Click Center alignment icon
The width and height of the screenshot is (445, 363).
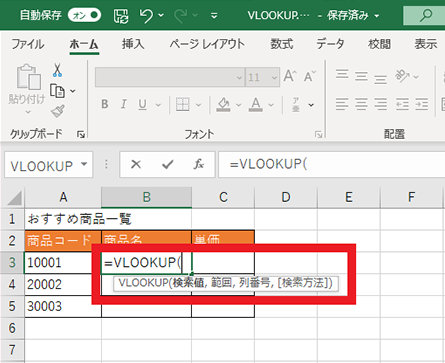coord(361,104)
